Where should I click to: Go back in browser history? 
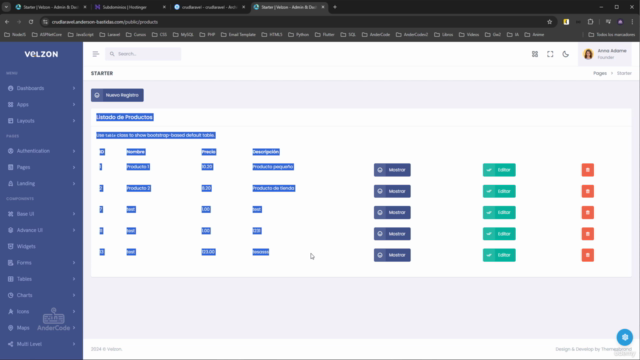pos(7,22)
